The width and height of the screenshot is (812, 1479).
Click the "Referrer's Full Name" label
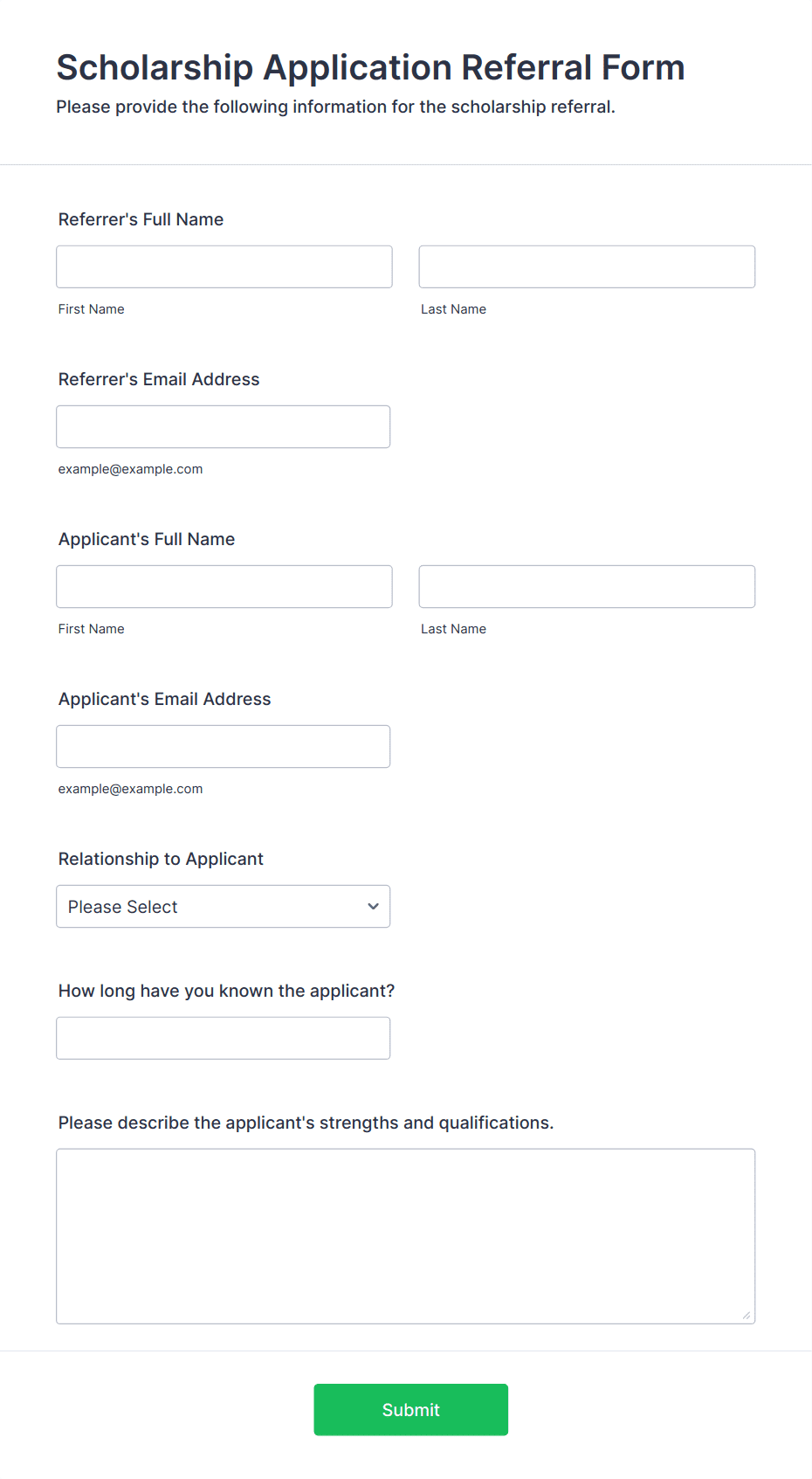tap(141, 219)
